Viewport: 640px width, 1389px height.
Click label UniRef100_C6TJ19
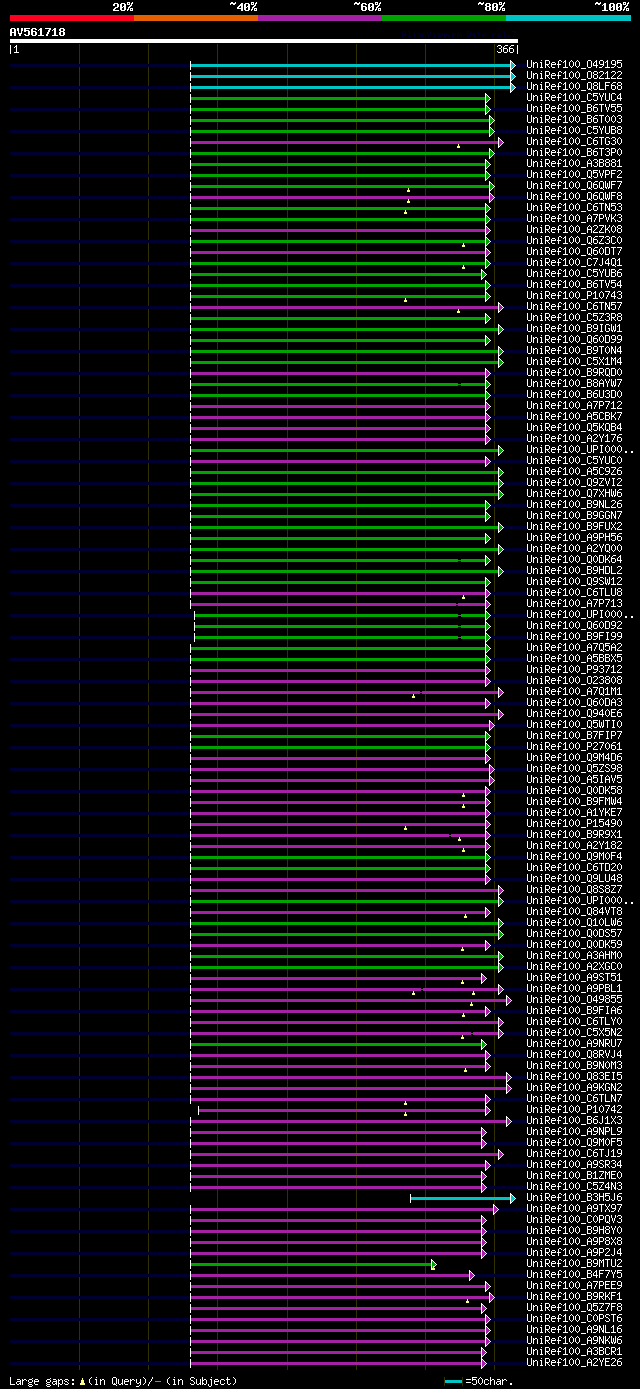[x=574, y=1153]
